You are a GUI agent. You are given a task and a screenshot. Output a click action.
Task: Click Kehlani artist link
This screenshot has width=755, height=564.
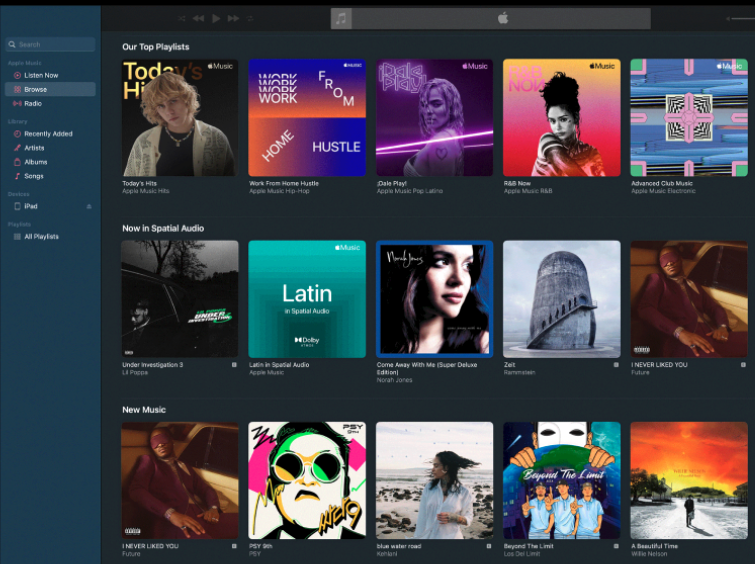387,554
